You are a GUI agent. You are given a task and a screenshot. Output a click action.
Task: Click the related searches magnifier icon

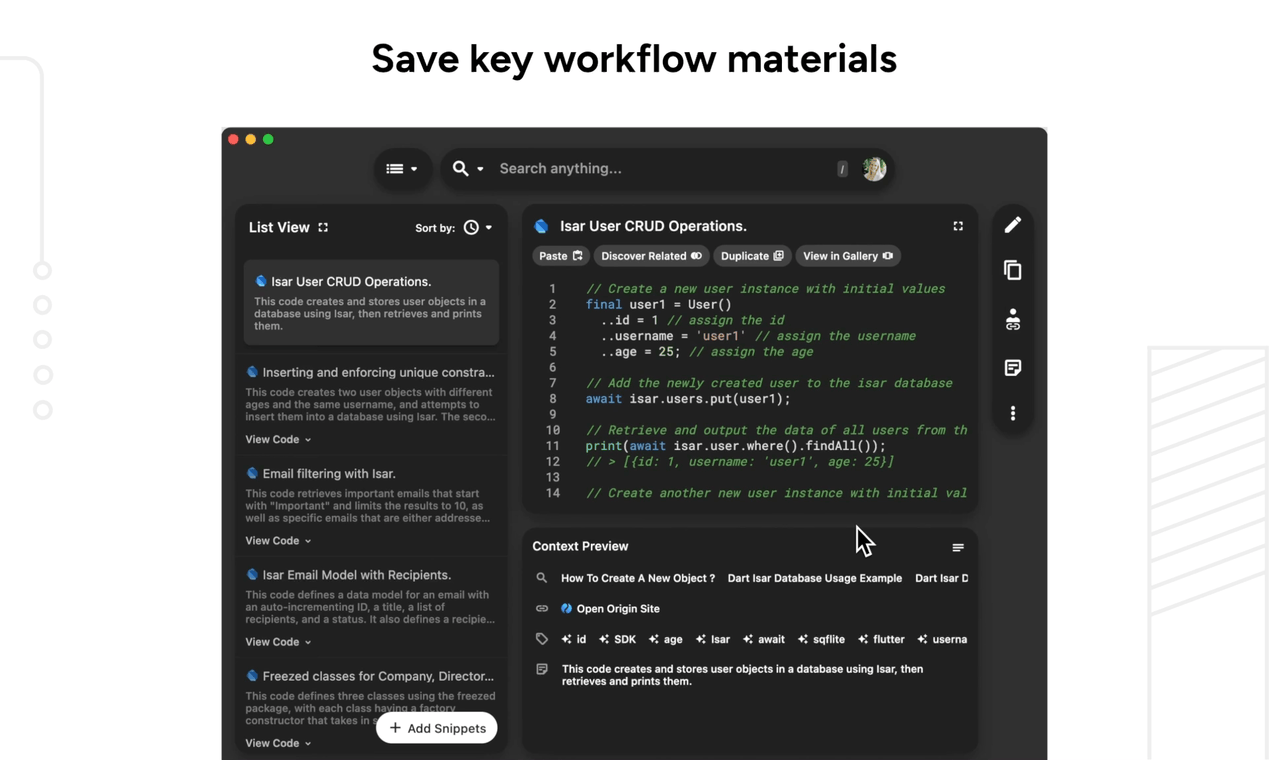[542, 578]
